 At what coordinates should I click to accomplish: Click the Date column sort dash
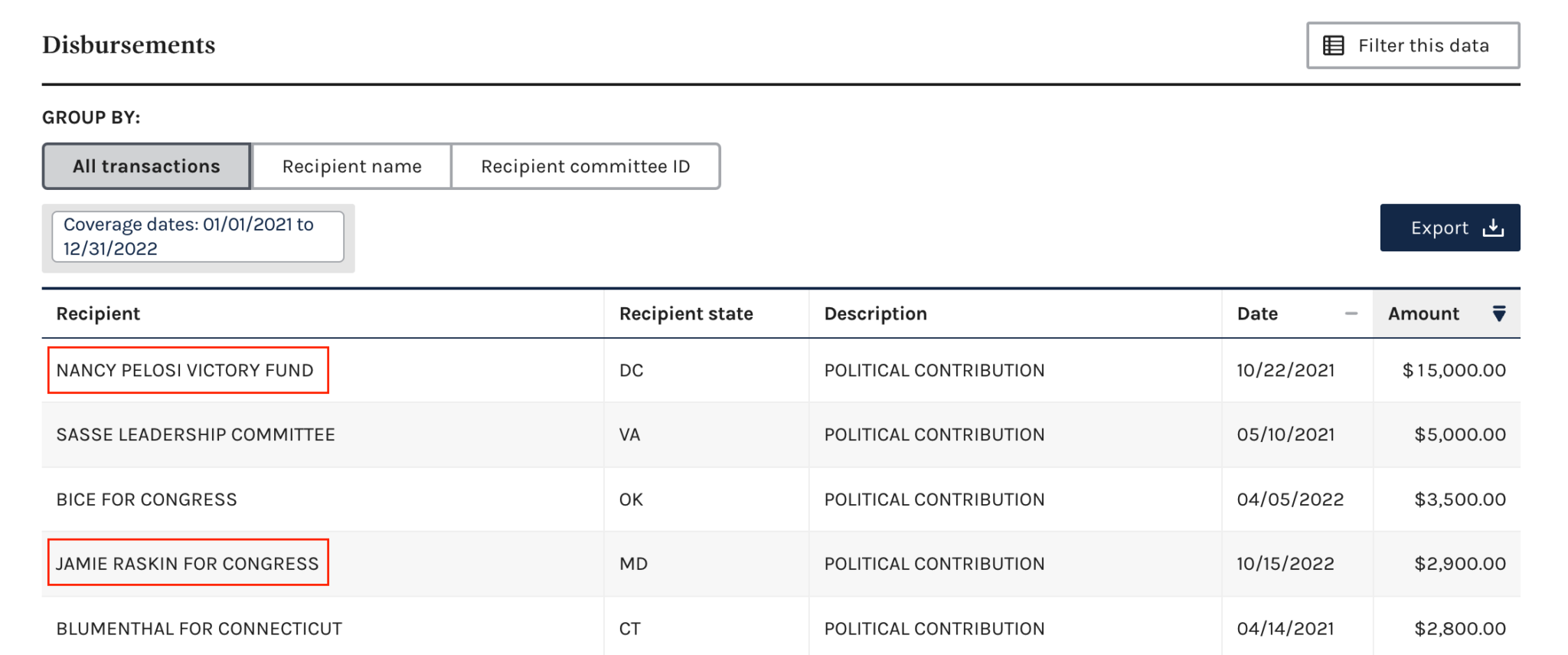coord(1351,313)
